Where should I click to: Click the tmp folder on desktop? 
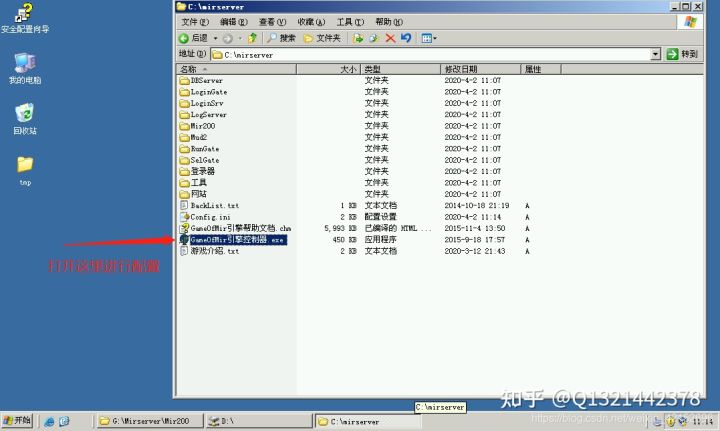(x=25, y=168)
